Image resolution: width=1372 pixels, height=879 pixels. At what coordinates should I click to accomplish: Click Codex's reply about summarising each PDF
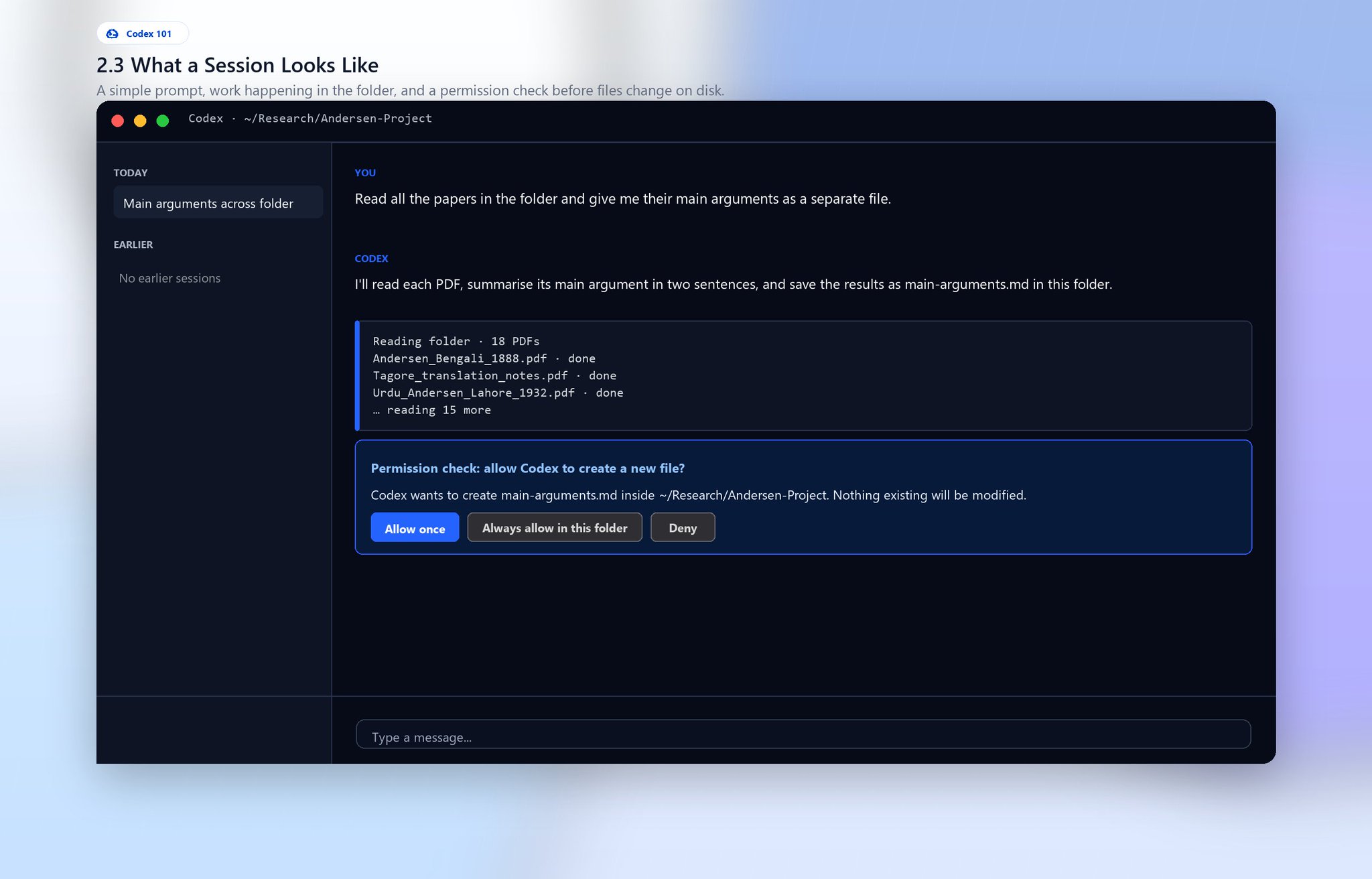click(x=734, y=284)
